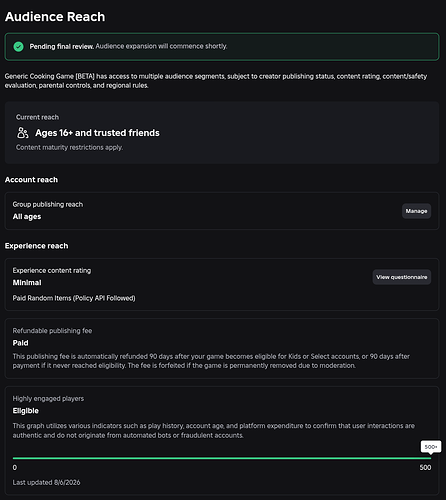Click the 'Refundable publishing fee' label
This screenshot has height=500, width=446.
[x=52, y=331]
